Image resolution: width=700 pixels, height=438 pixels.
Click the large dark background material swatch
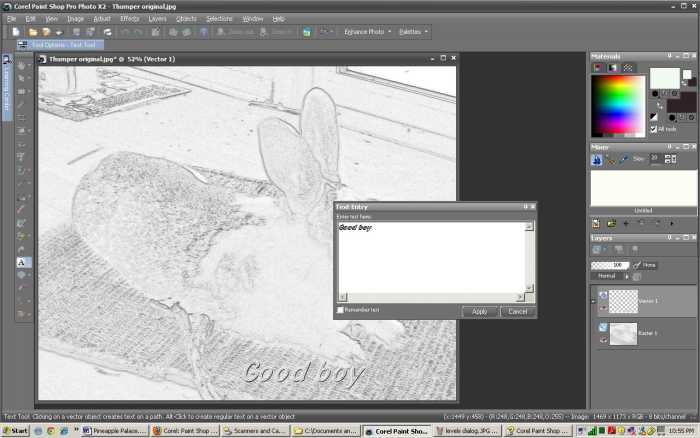[x=681, y=103]
